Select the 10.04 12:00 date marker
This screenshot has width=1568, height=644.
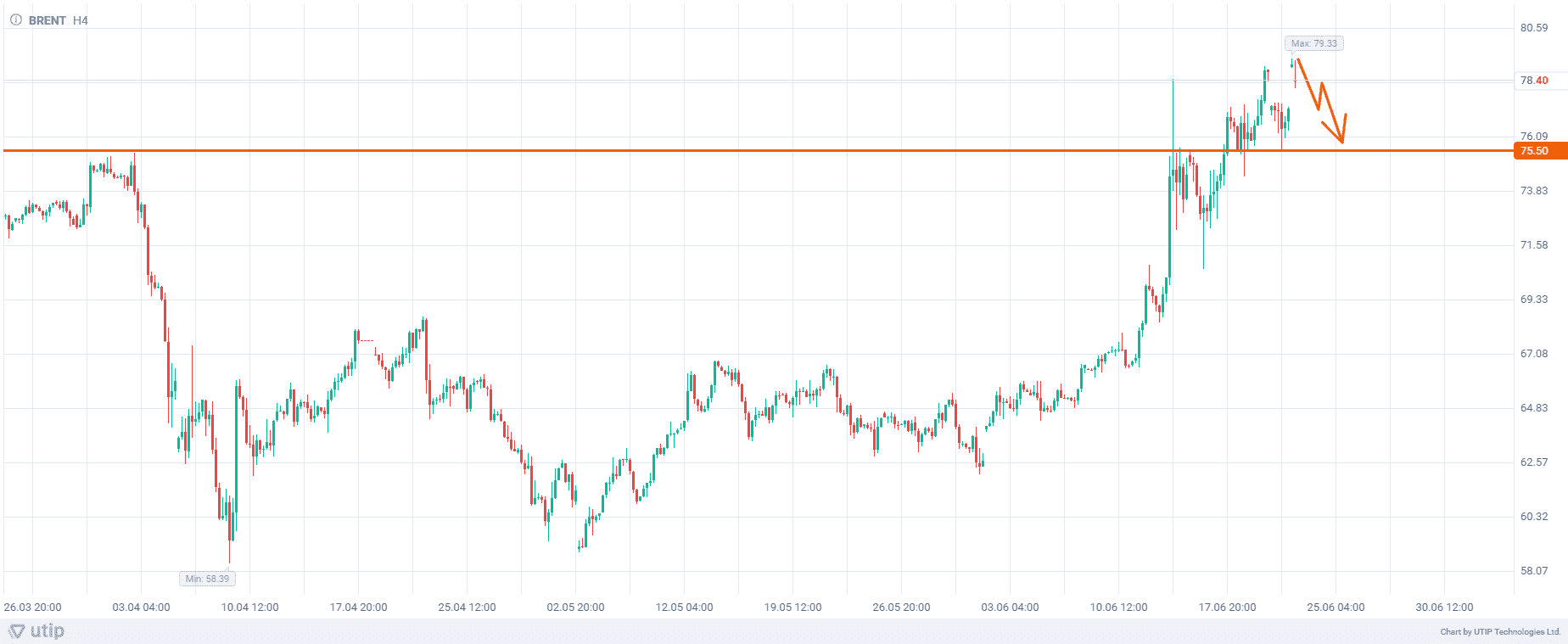point(249,607)
